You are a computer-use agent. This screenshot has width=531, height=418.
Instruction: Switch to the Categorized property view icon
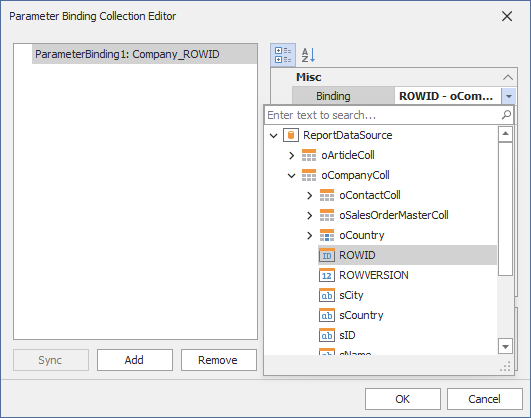click(x=283, y=55)
